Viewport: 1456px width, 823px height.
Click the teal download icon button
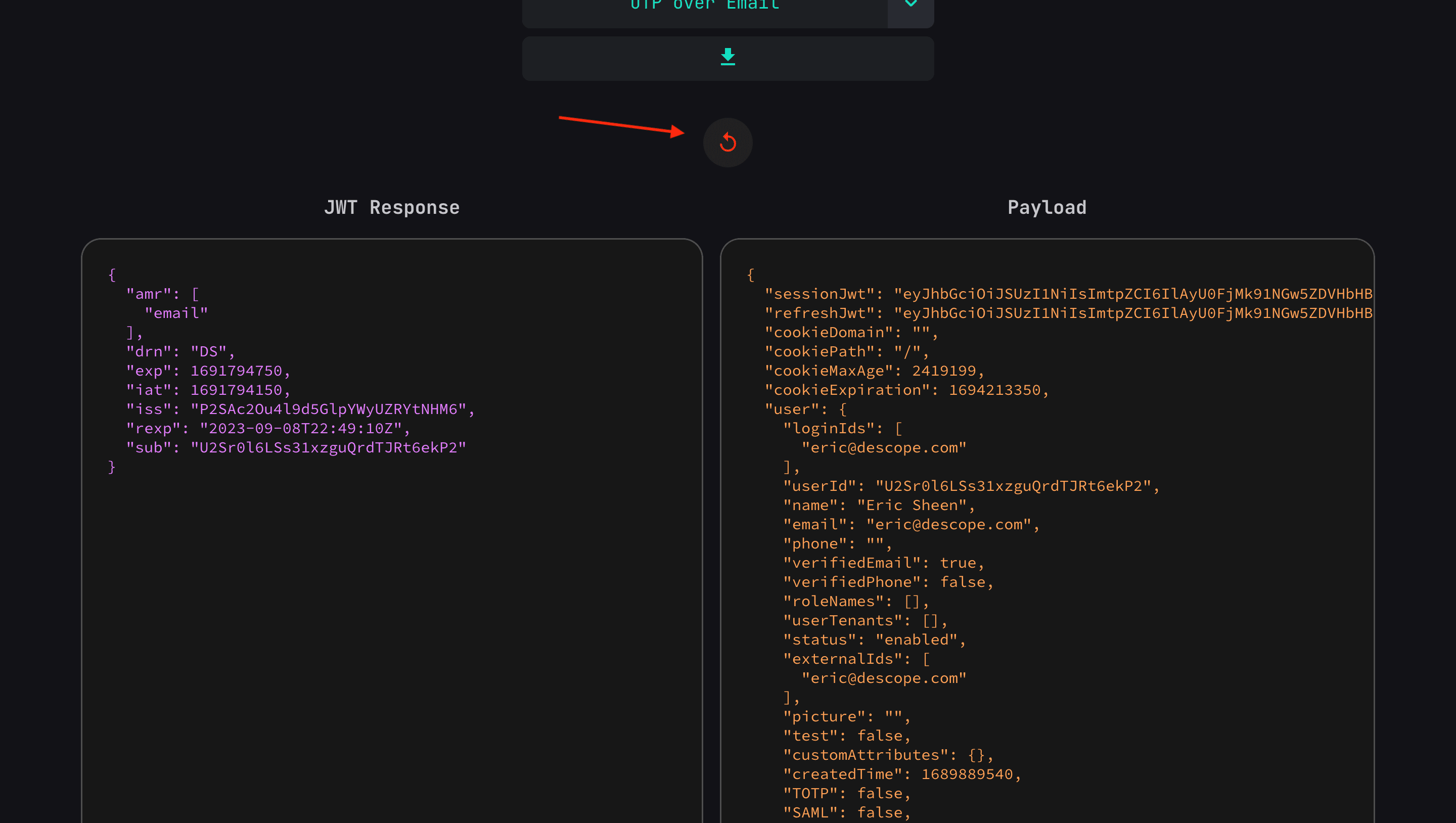727,57
